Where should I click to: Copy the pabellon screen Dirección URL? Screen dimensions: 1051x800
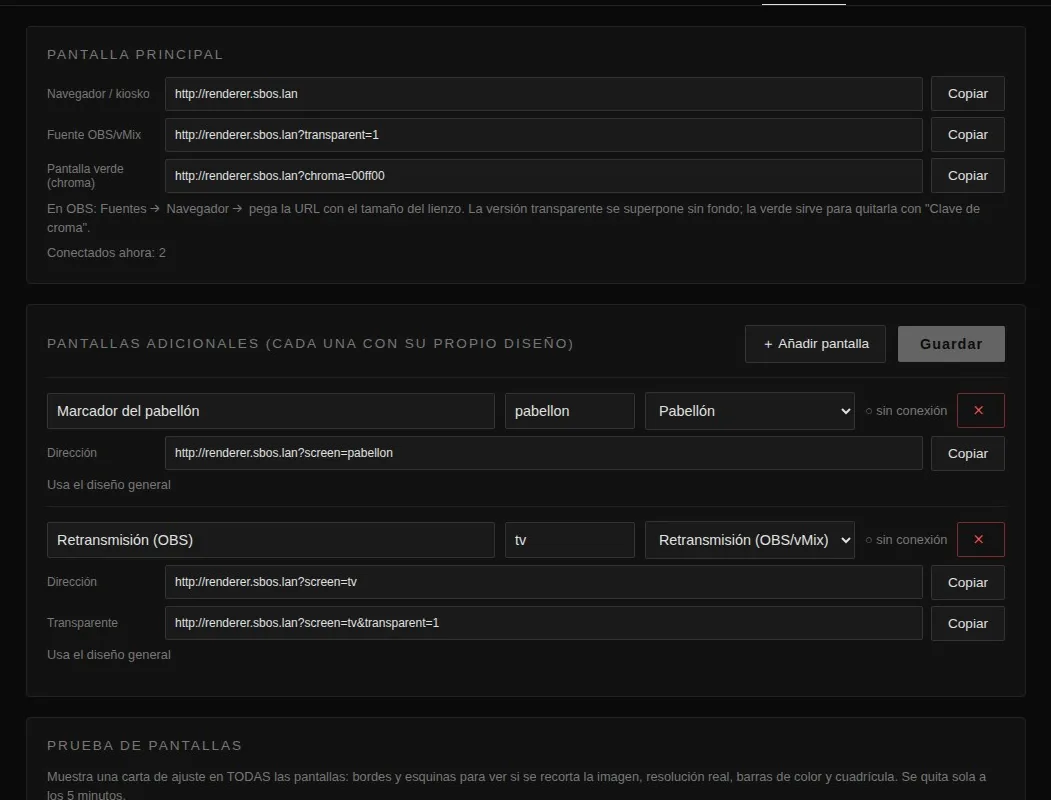coord(967,454)
